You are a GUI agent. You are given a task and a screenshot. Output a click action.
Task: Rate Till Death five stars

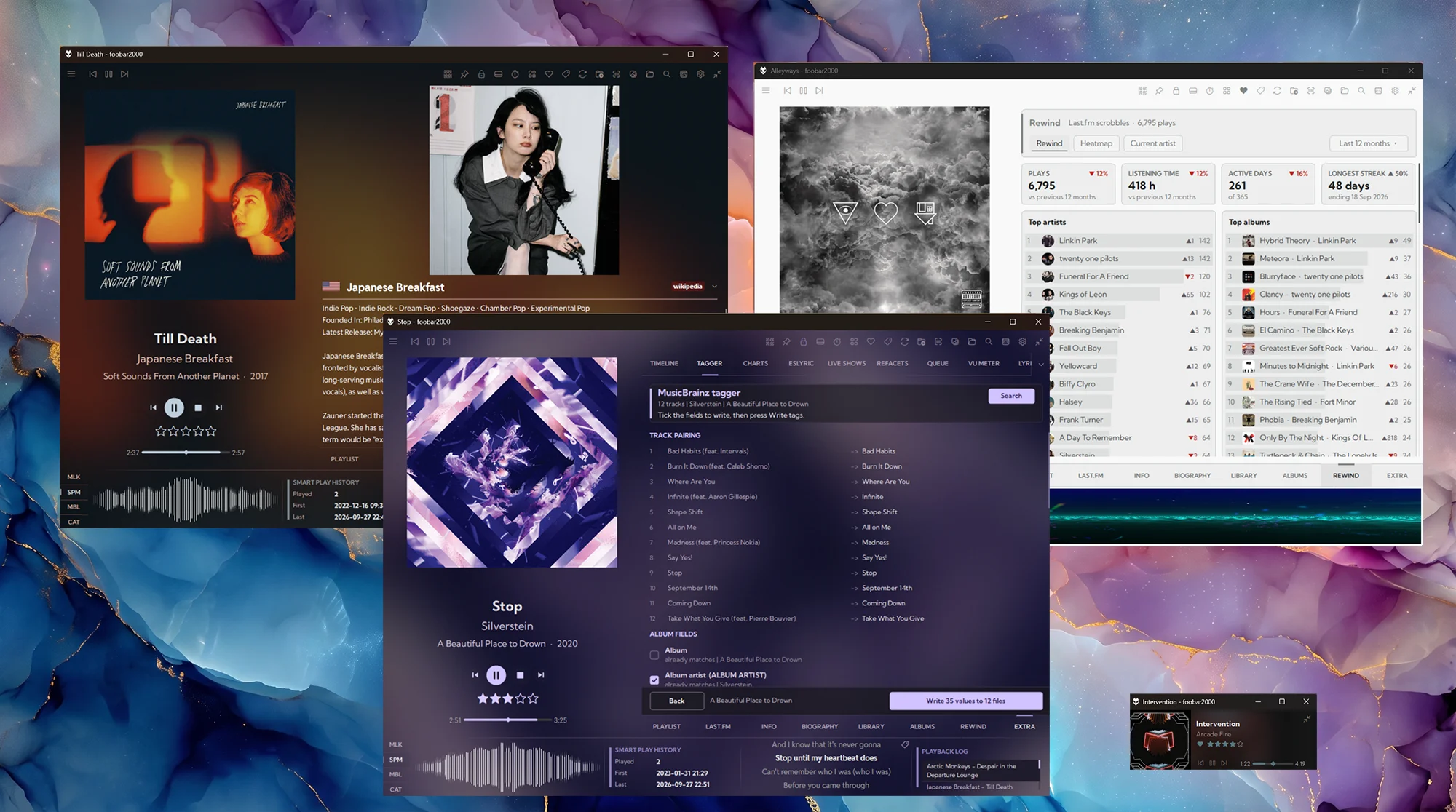(x=211, y=431)
